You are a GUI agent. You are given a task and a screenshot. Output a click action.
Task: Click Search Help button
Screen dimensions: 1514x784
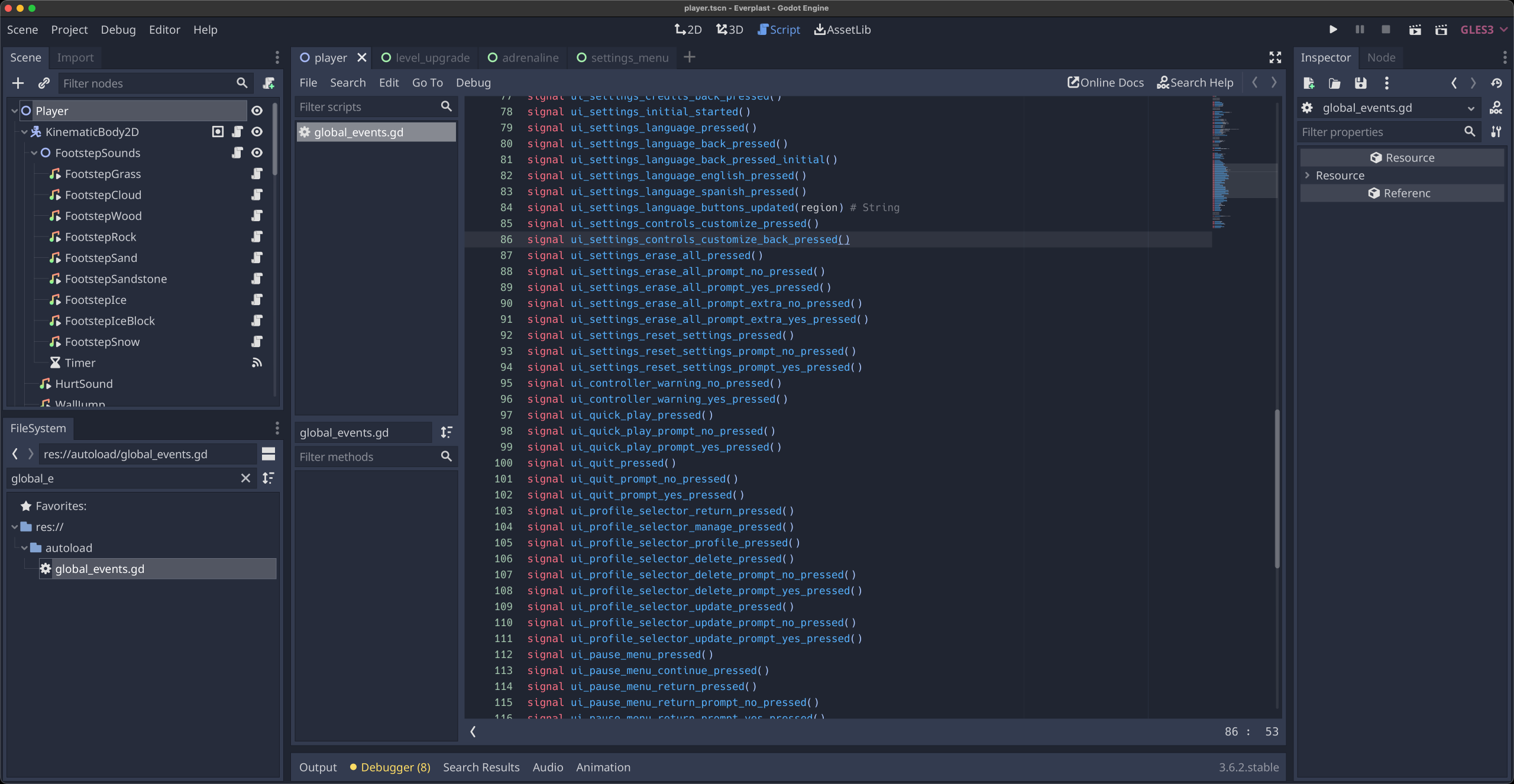click(1195, 83)
